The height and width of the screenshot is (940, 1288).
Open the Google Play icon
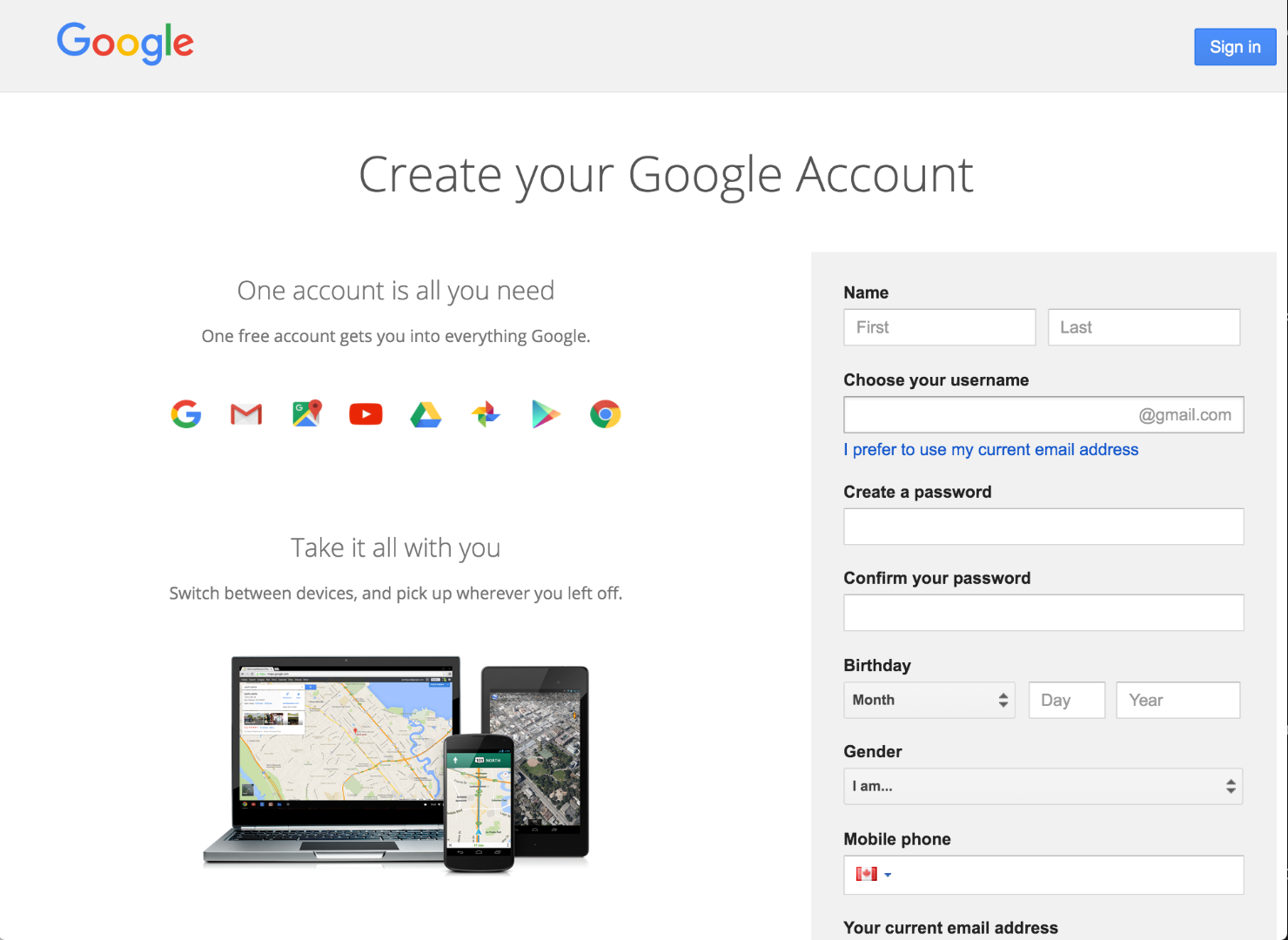point(545,413)
